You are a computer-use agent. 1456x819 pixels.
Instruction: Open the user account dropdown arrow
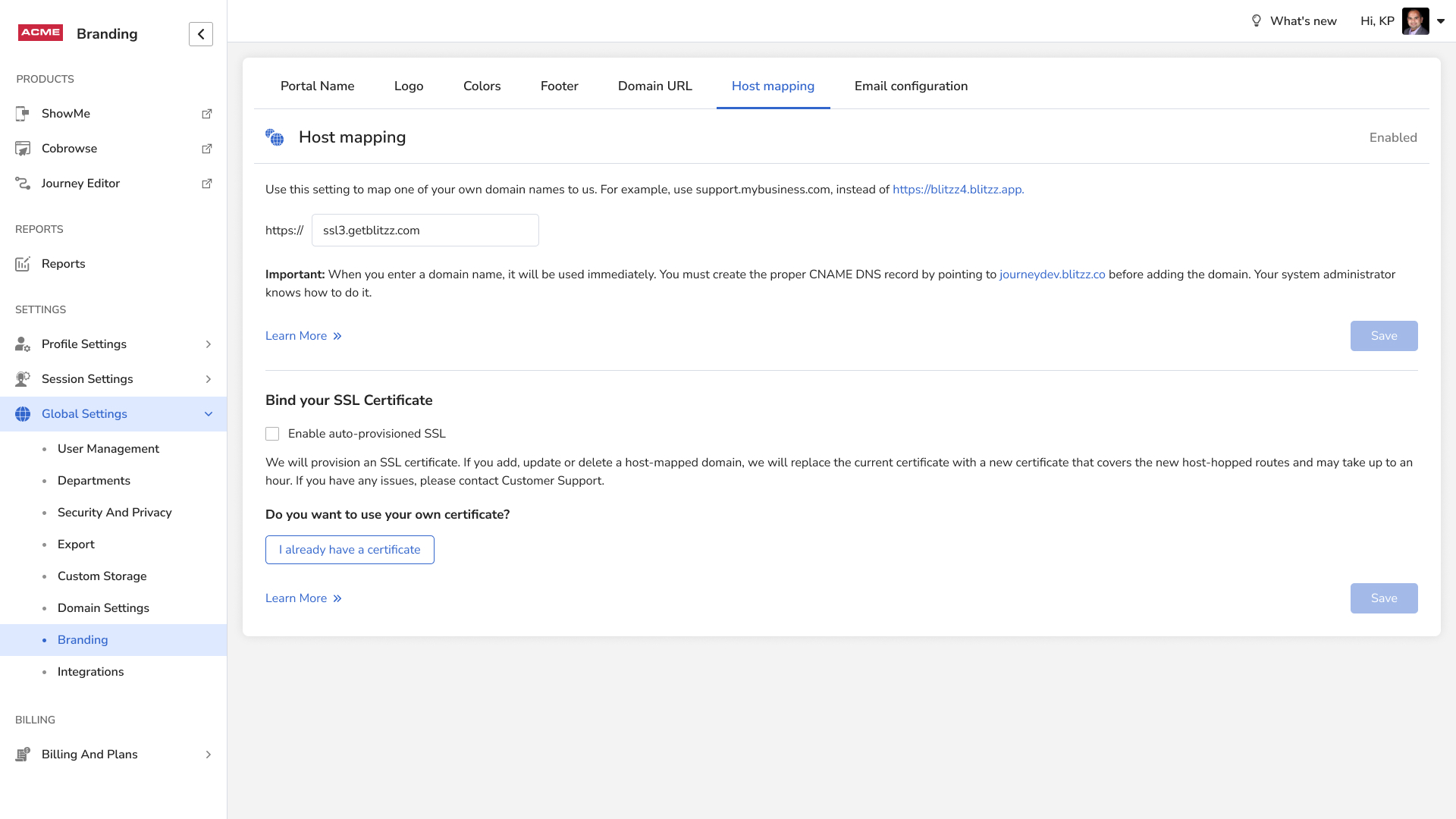tap(1441, 21)
